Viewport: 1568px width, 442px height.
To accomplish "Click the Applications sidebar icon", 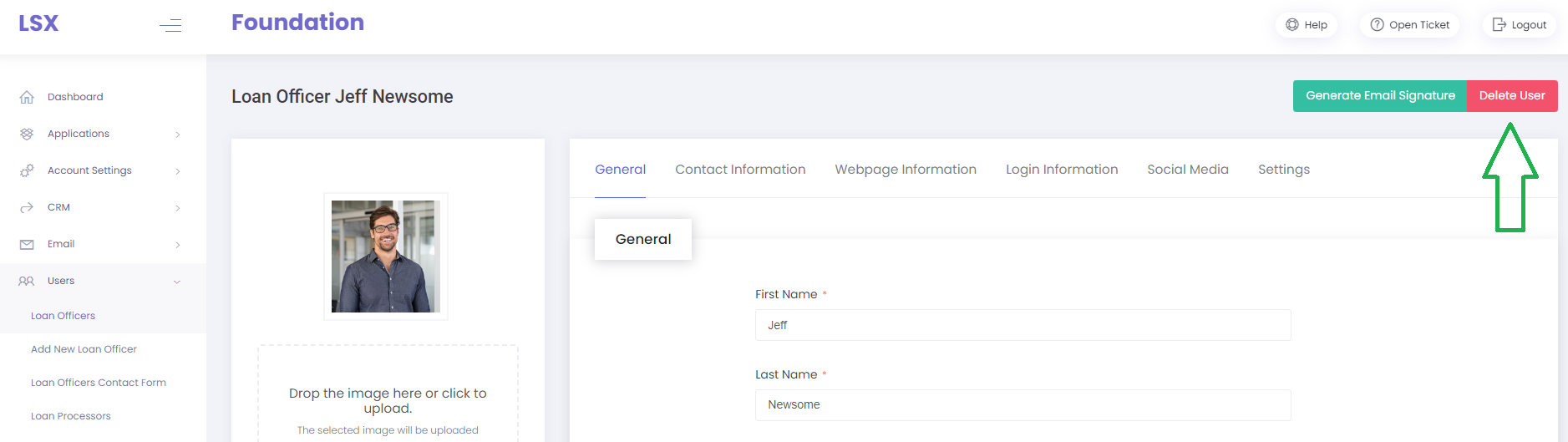I will click(27, 134).
